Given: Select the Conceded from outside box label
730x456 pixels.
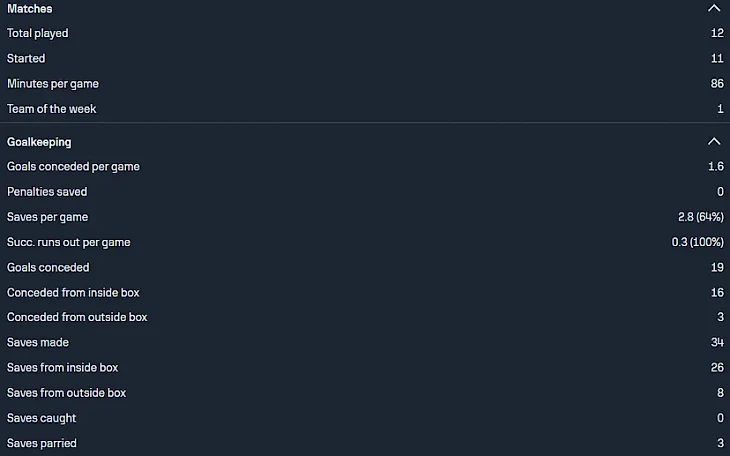Looking at the screenshot, I should click(x=77, y=317).
